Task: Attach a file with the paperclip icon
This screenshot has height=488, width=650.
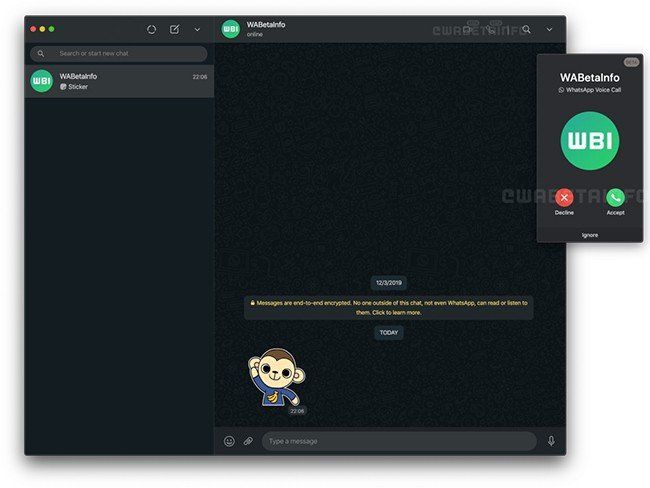Action: (x=248, y=441)
